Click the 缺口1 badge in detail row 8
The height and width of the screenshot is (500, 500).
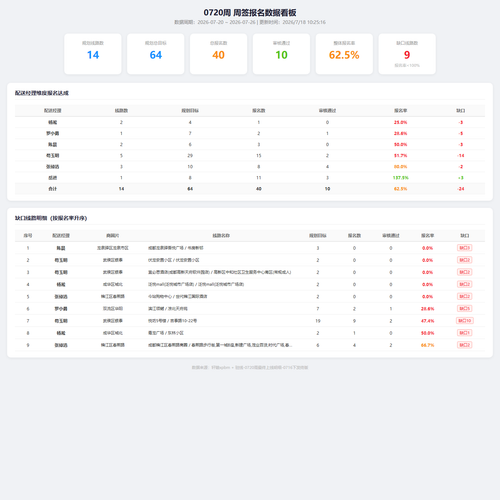(x=465, y=333)
